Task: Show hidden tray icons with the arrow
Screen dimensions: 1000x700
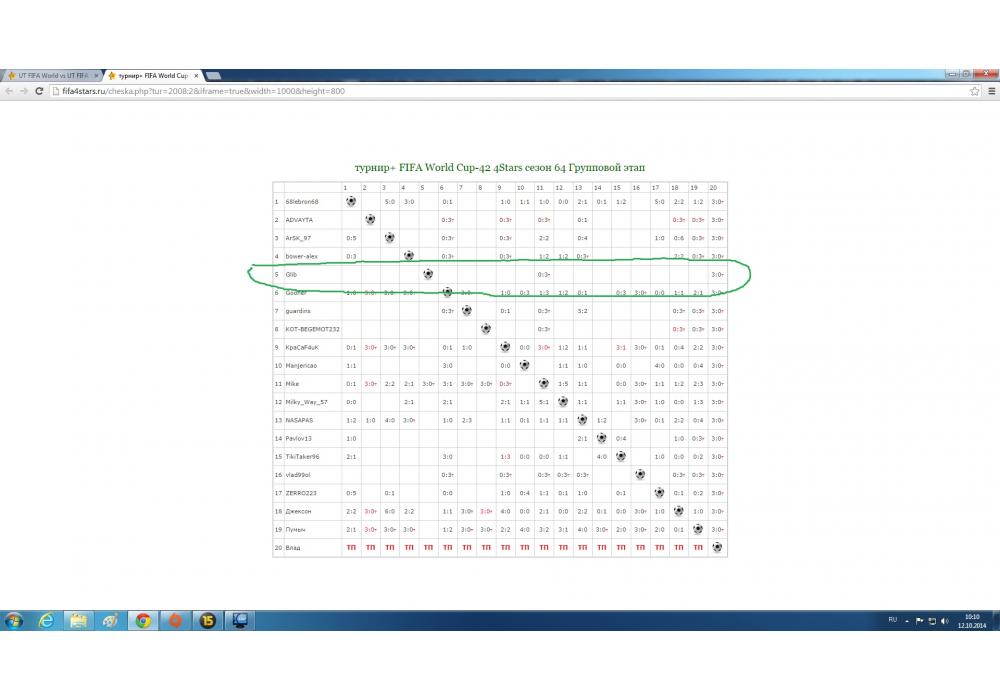Action: coord(908,621)
